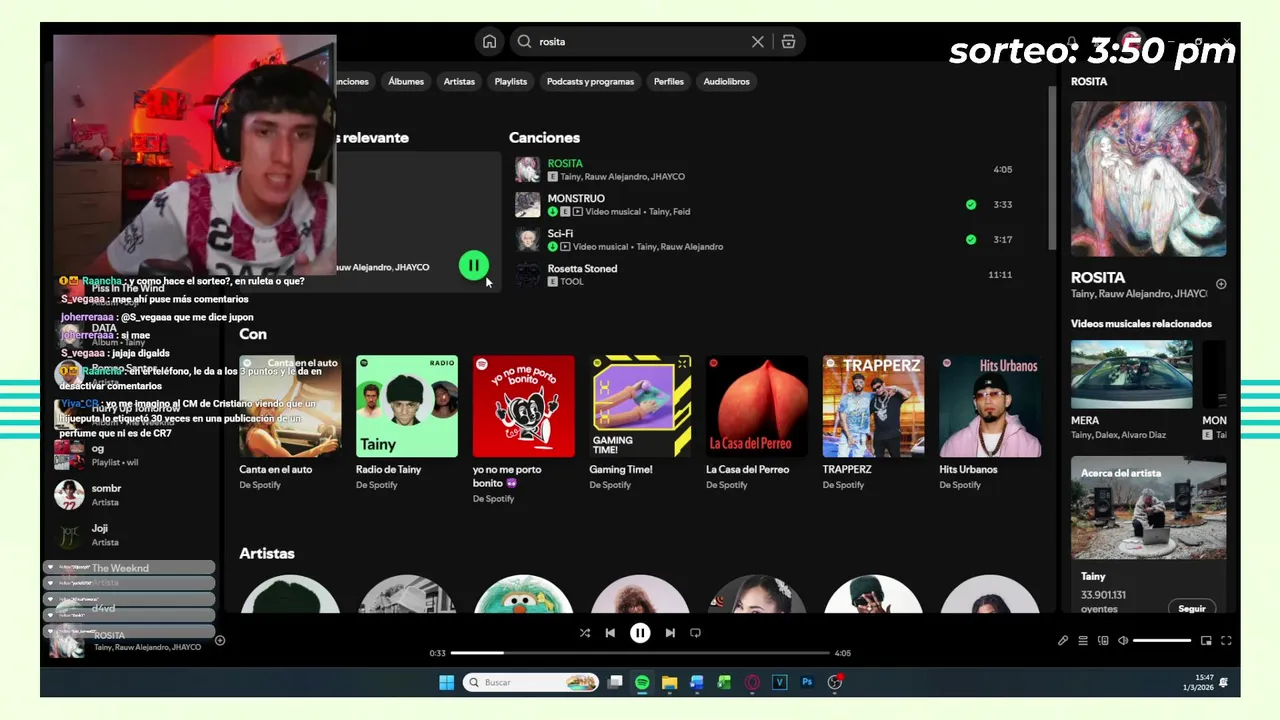
Task: Switch to Spotify via taskbar icon
Action: 642,682
